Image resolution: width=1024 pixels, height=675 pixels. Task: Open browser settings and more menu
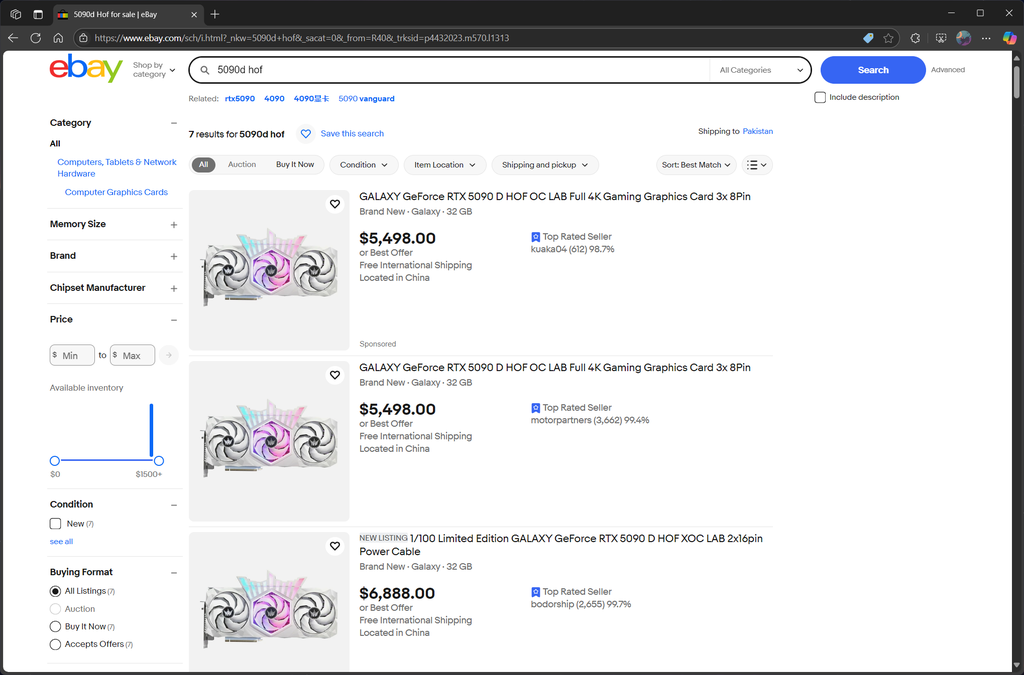click(x=986, y=38)
